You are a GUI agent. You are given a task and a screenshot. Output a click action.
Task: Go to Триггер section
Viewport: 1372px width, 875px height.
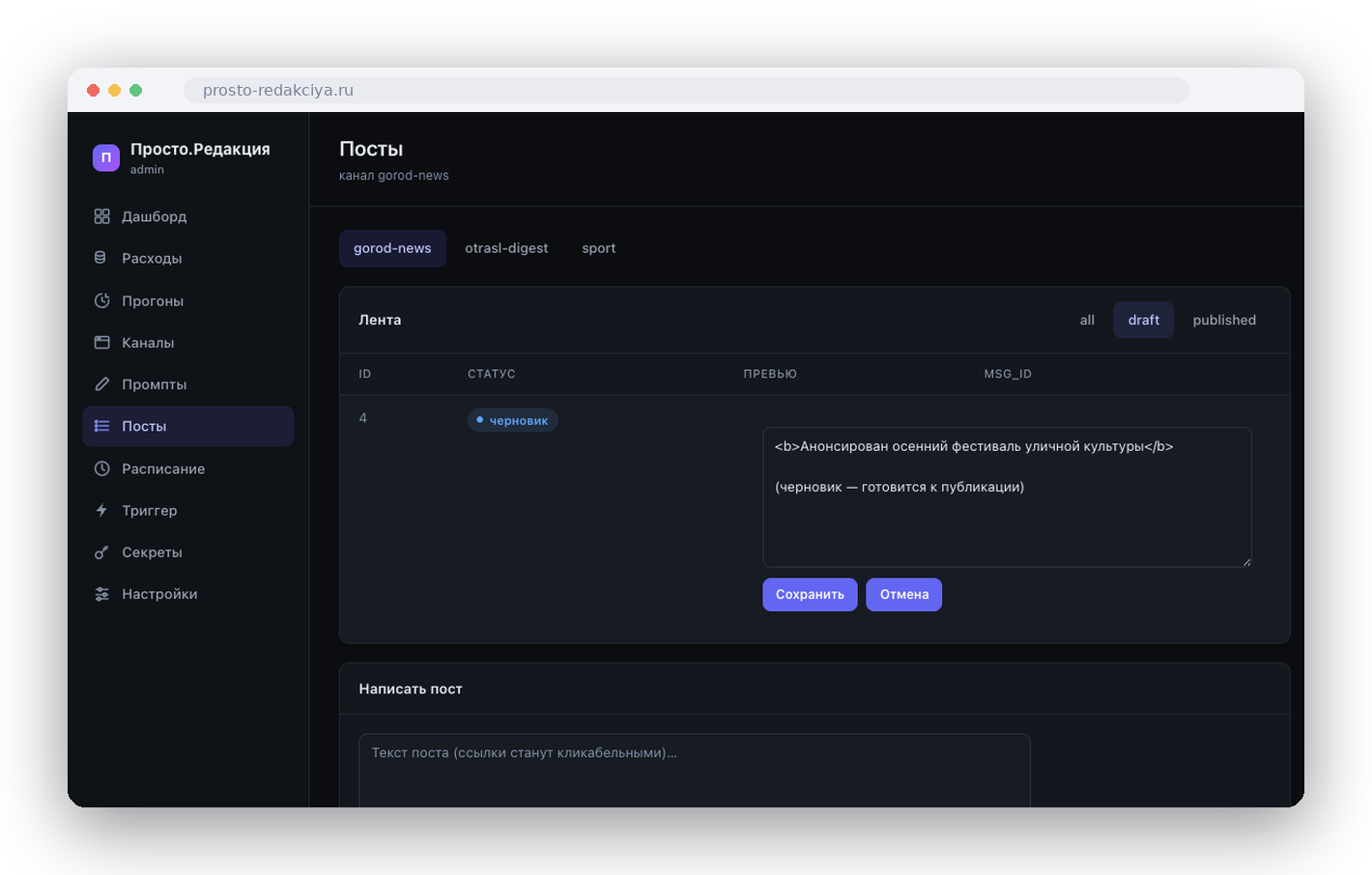[187, 510]
